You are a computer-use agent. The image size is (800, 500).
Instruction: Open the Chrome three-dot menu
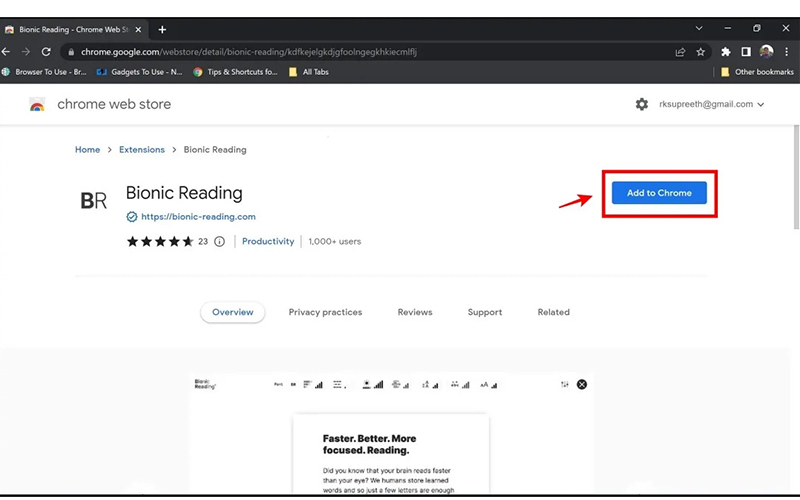pos(786,52)
